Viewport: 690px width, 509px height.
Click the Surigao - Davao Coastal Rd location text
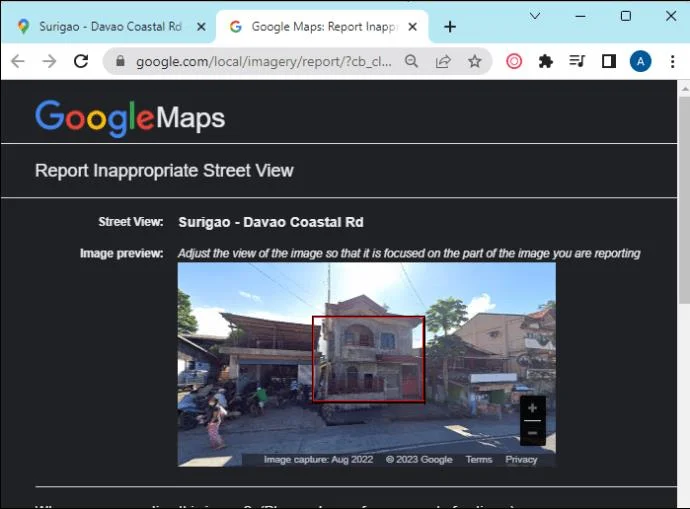point(271,222)
